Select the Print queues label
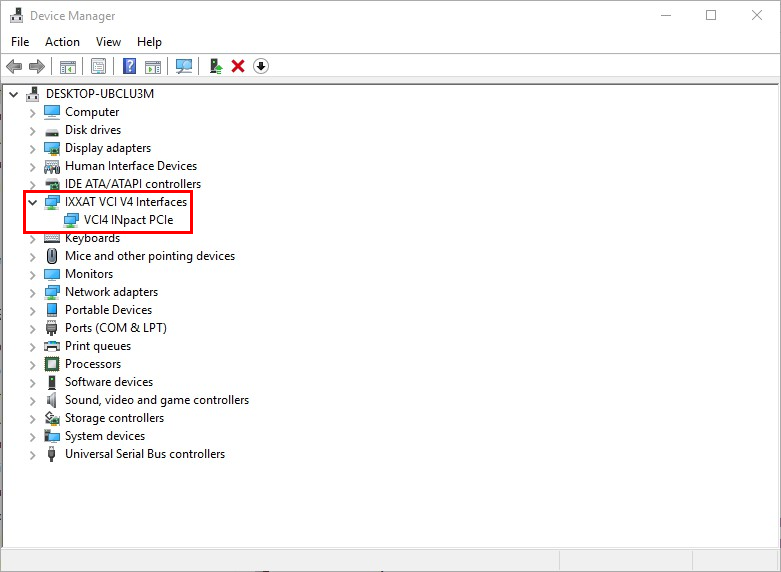Screen dimensions: 781x572 (x=98, y=346)
